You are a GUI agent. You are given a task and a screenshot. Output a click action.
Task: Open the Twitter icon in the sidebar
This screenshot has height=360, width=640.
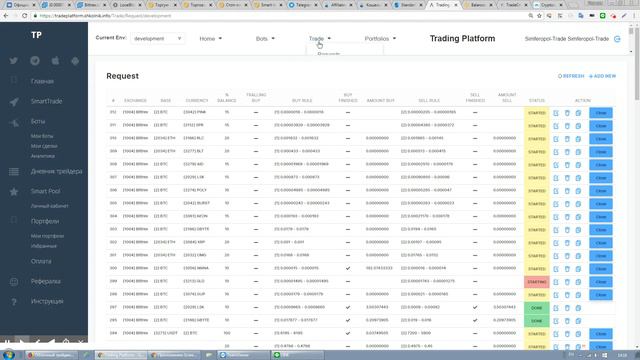click(x=14, y=61)
